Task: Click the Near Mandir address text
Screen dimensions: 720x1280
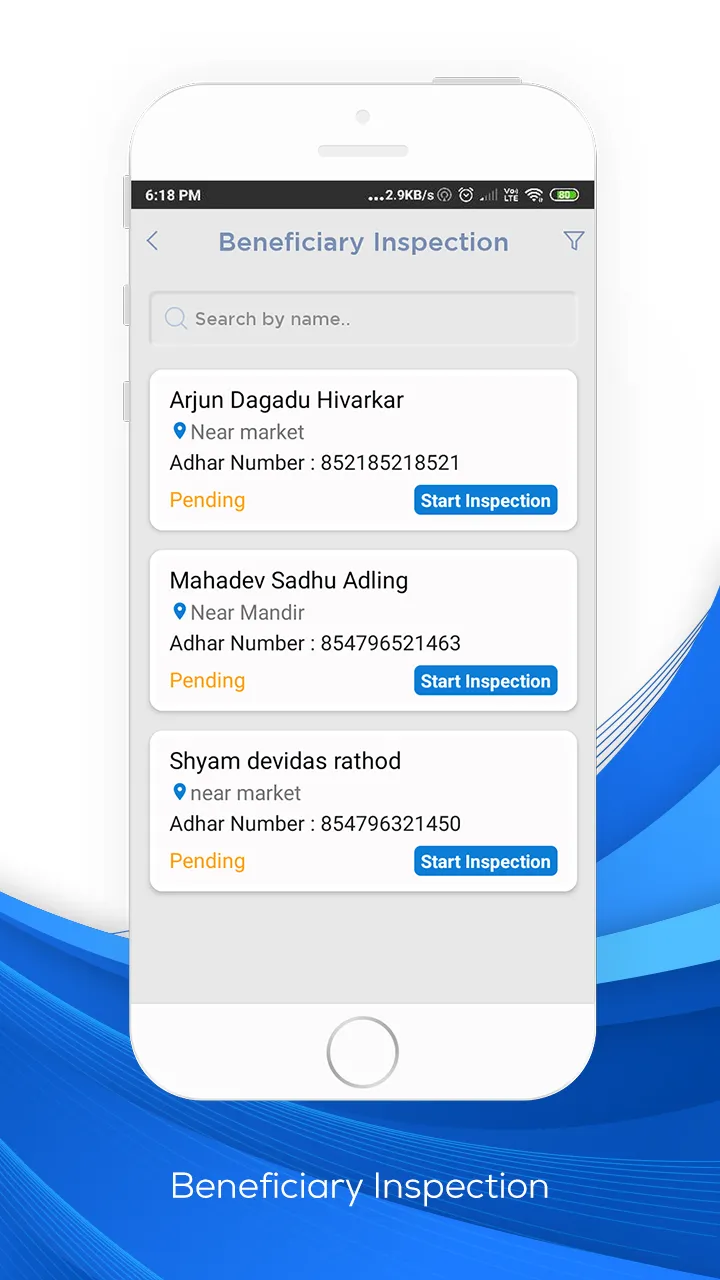Action: 247,612
